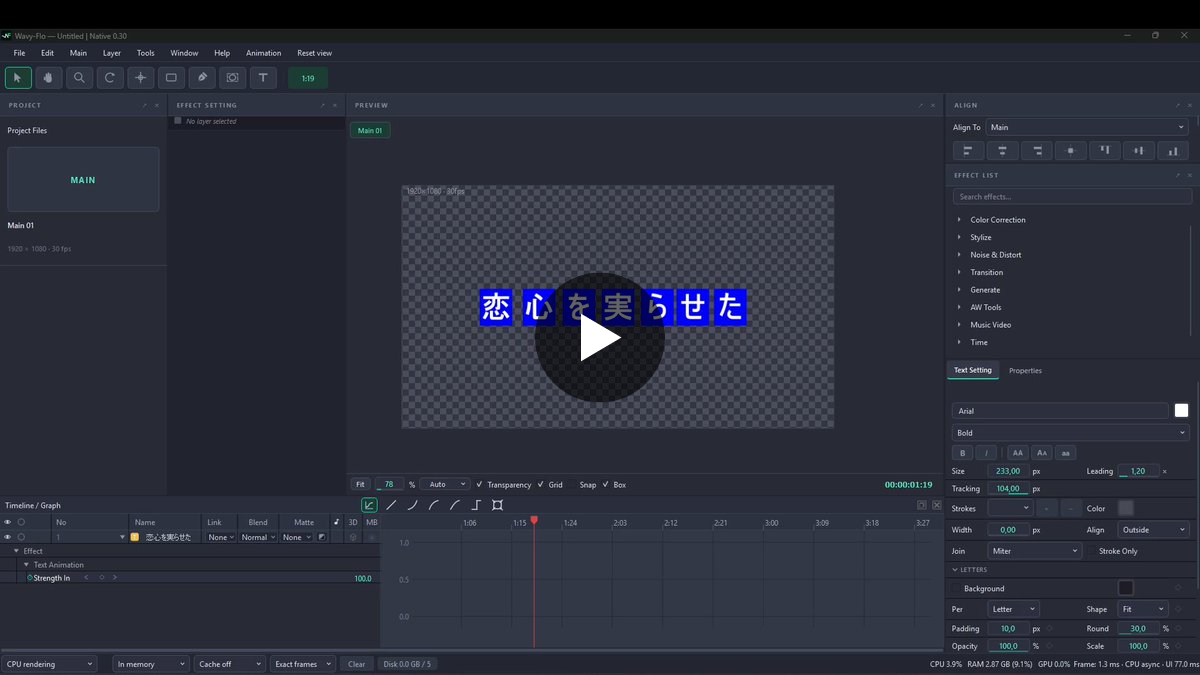
Task: Align left edges in Align panel
Action: (x=968, y=150)
